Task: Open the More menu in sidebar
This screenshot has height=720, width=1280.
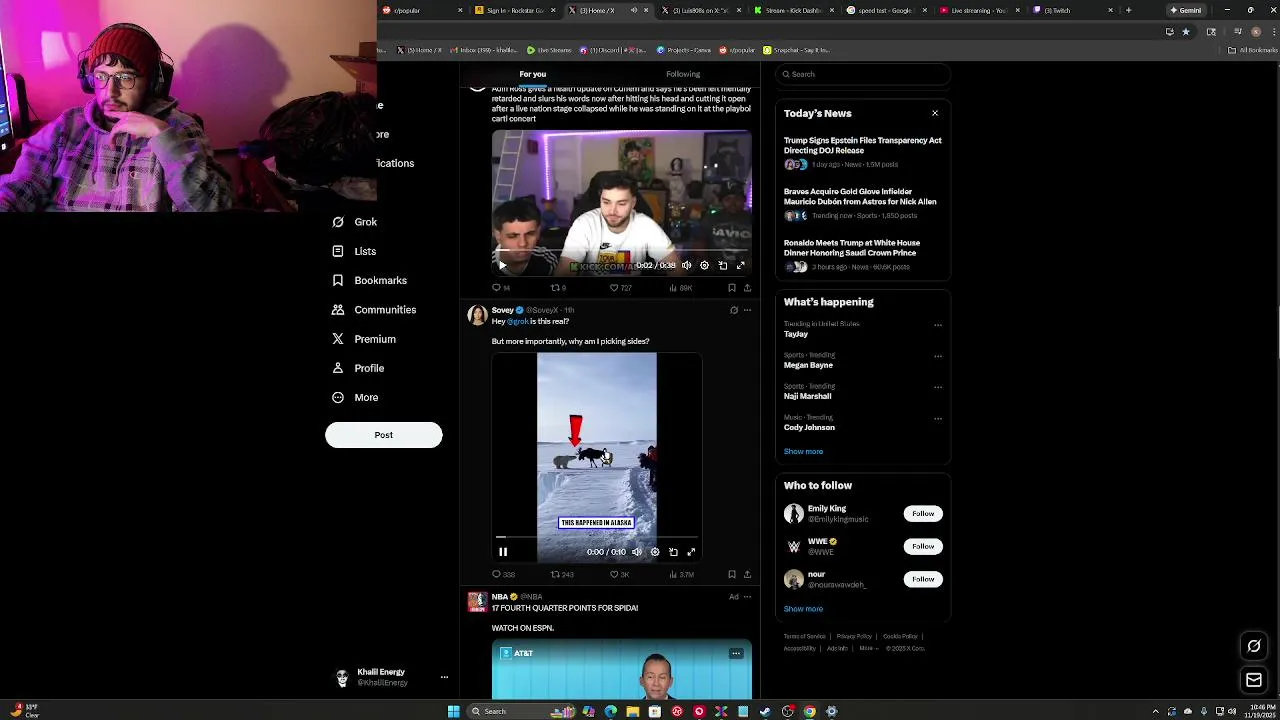Action: coord(355,397)
